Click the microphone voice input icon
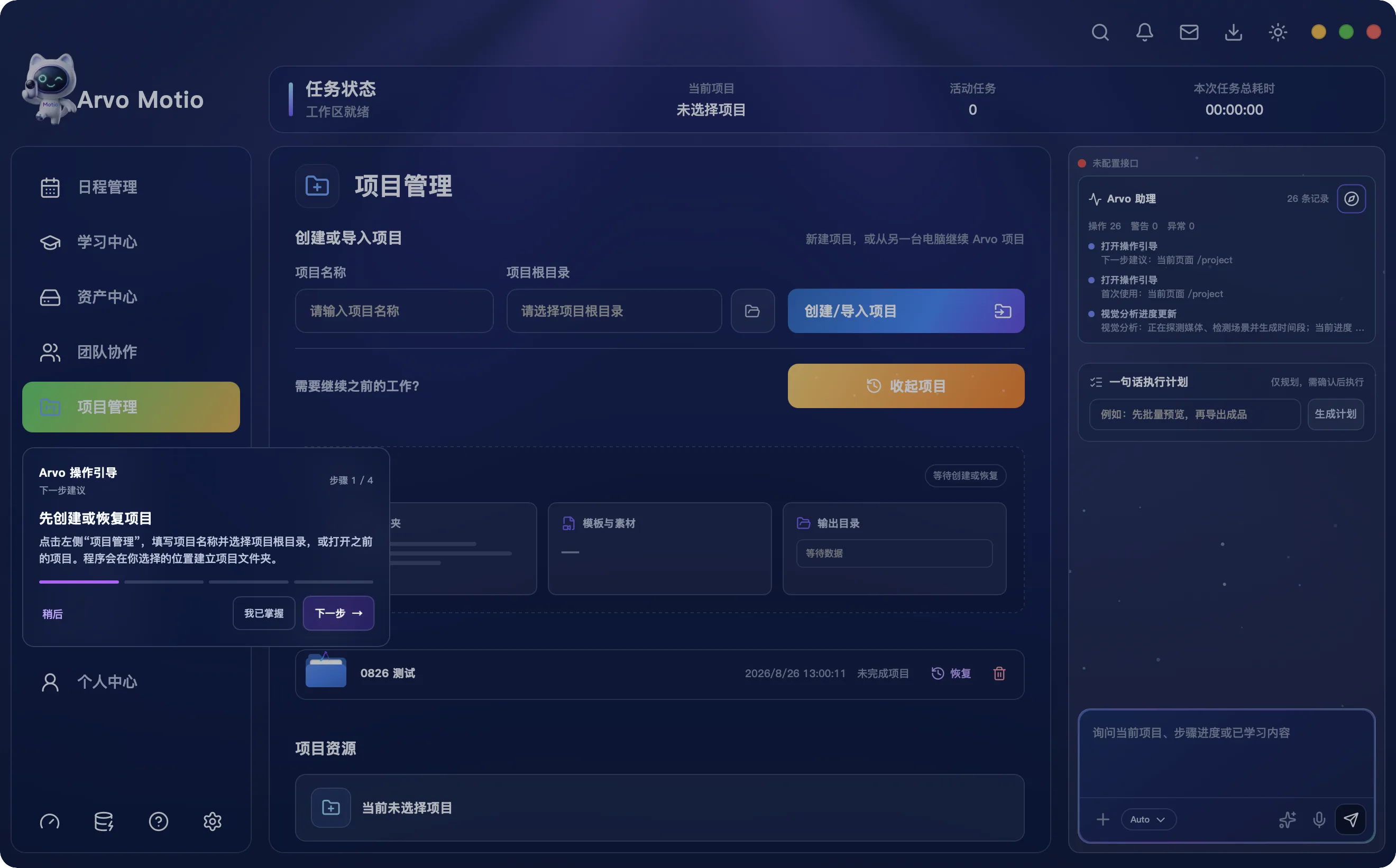Image resolution: width=1396 pixels, height=868 pixels. tap(1318, 819)
